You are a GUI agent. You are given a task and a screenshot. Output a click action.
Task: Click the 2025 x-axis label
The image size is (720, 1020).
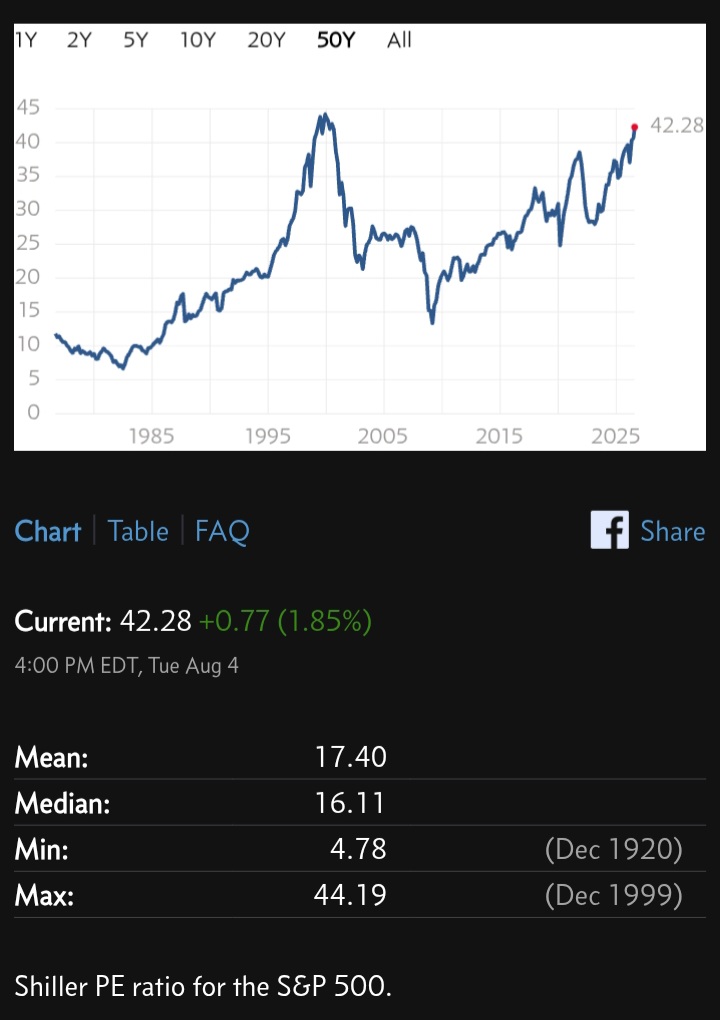click(615, 436)
